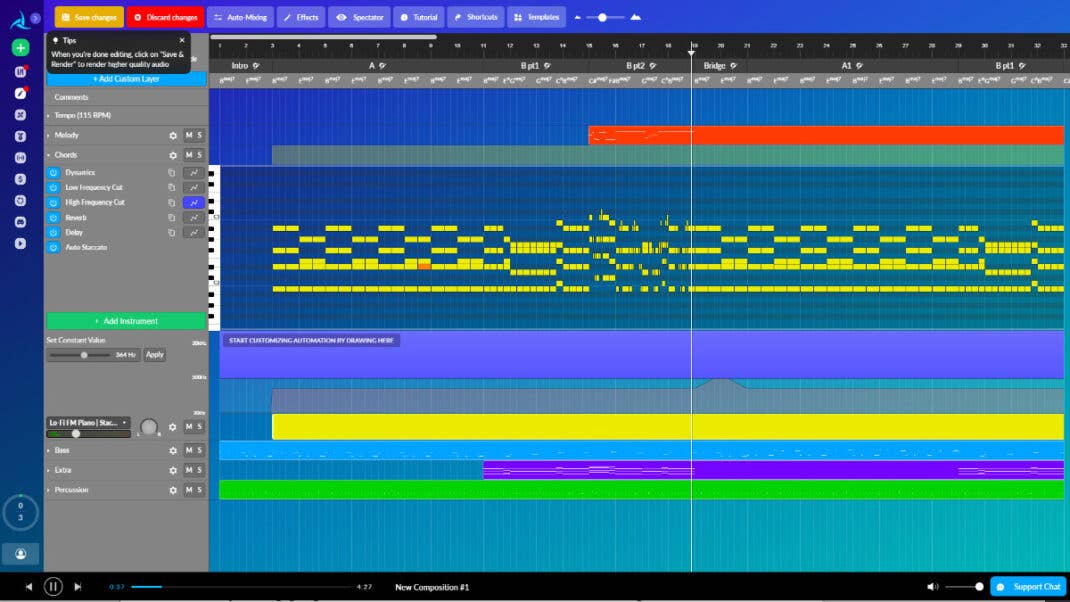The width and height of the screenshot is (1070, 602).
Task: Open Chords layer settings gear
Action: pos(173,156)
